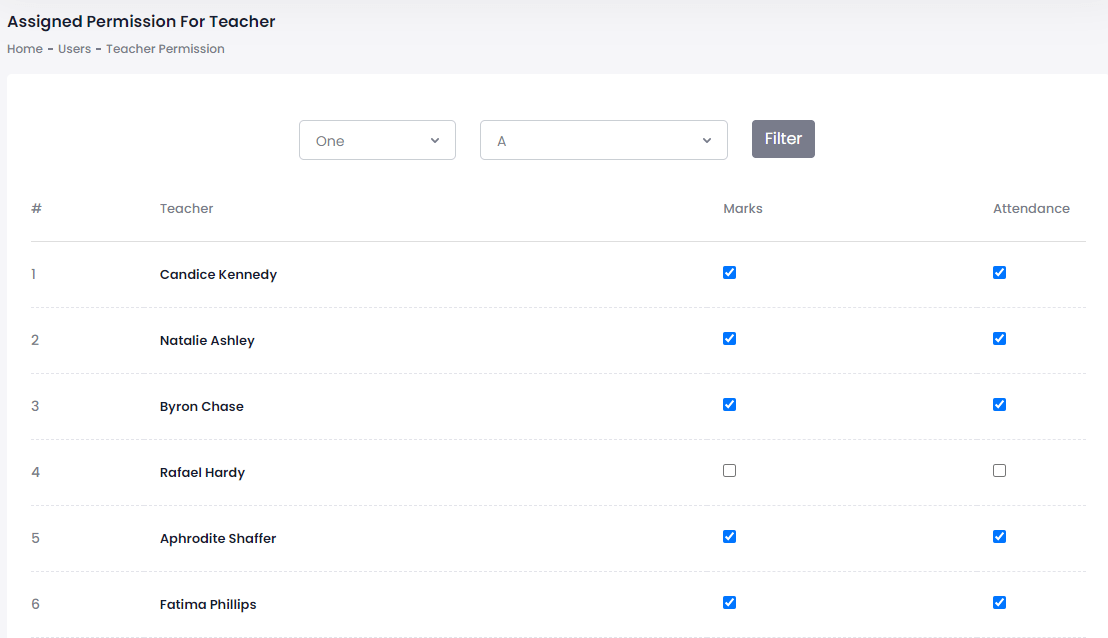Uncheck Attendance permission for Candice Kennedy
Viewport: 1108px width, 638px height.
(999, 273)
